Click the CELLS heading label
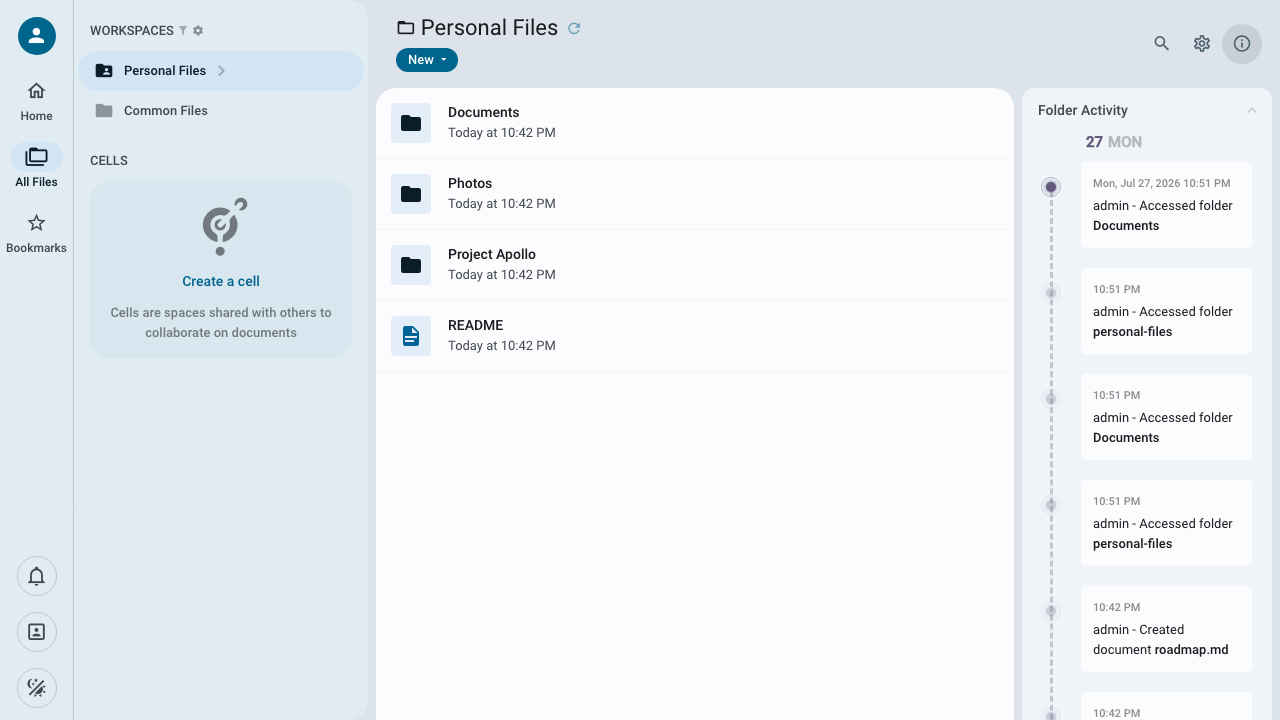1280x720 pixels. click(109, 161)
